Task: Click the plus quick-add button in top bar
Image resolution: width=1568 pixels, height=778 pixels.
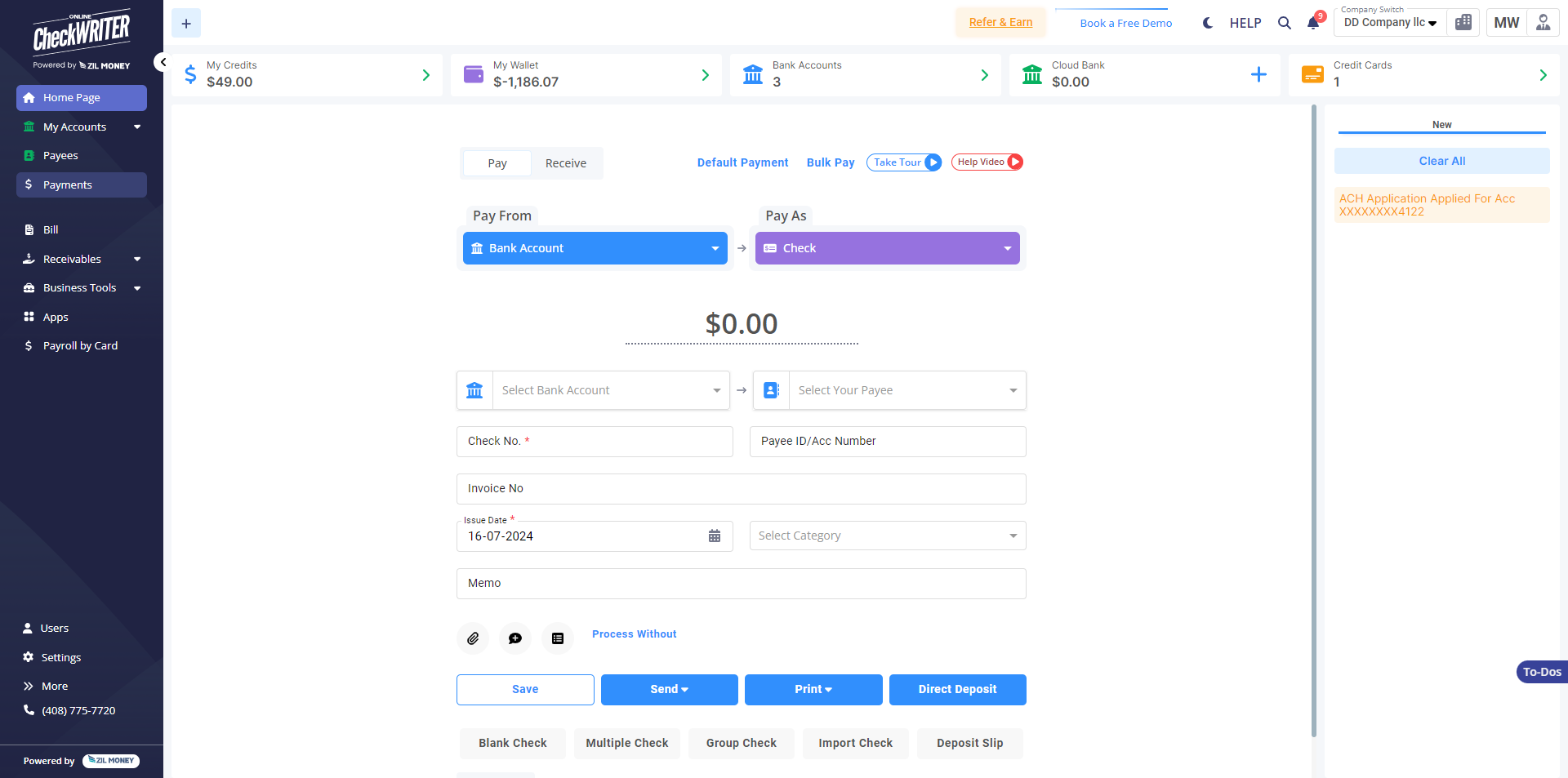Action: [186, 24]
